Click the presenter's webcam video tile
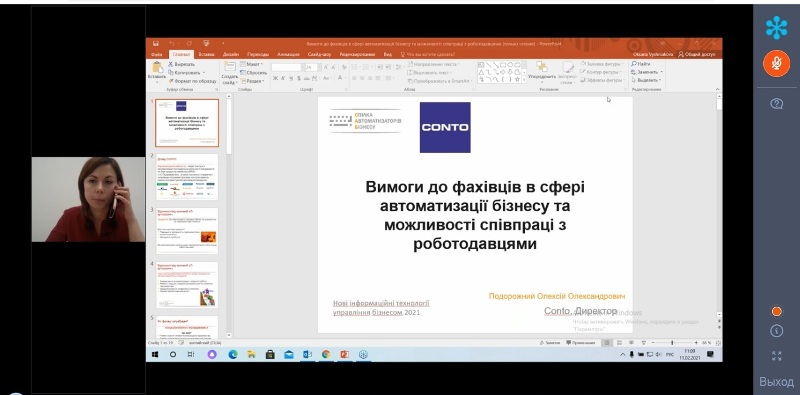 click(88, 199)
